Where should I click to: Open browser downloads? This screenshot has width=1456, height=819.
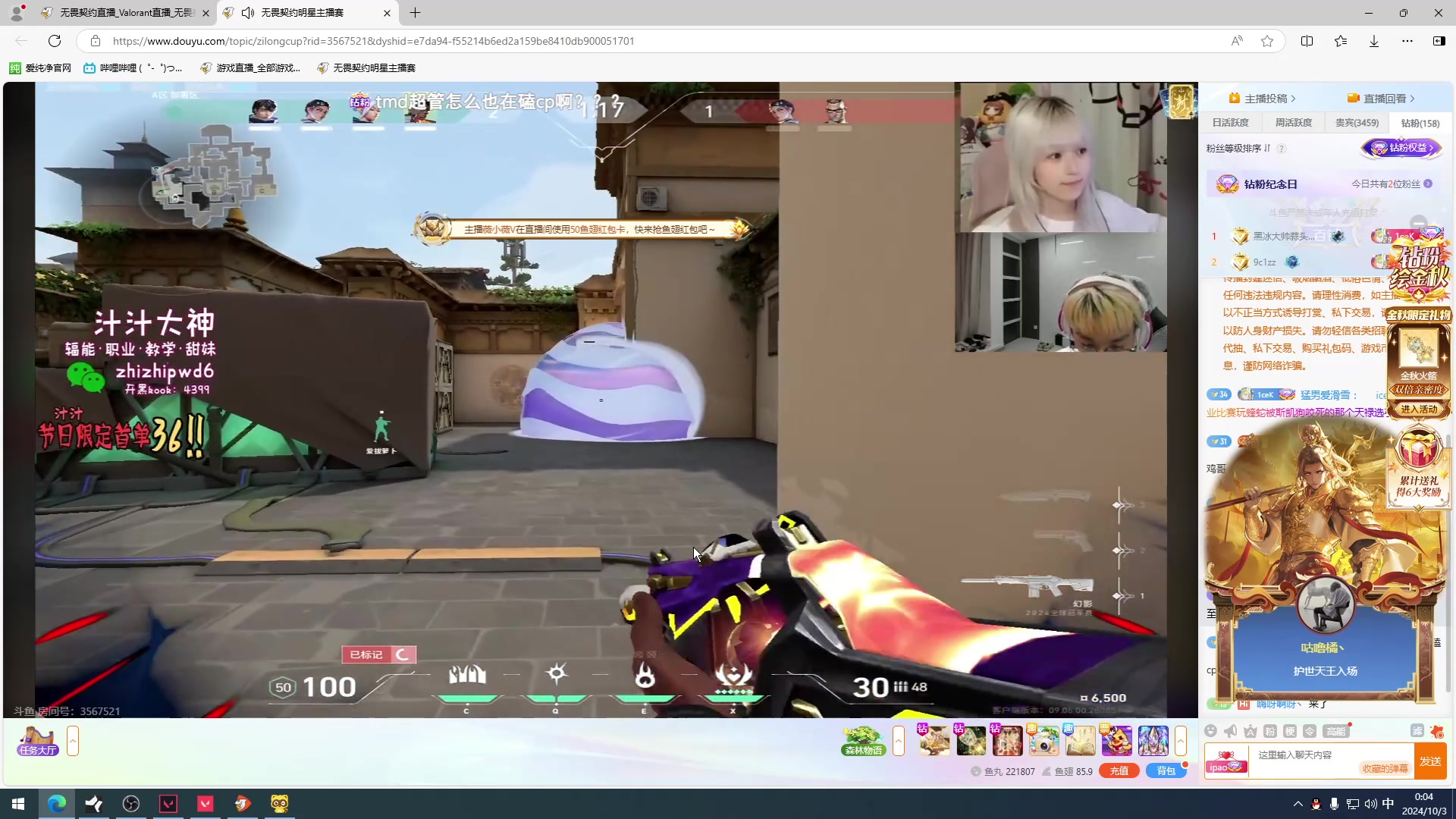click(1373, 41)
